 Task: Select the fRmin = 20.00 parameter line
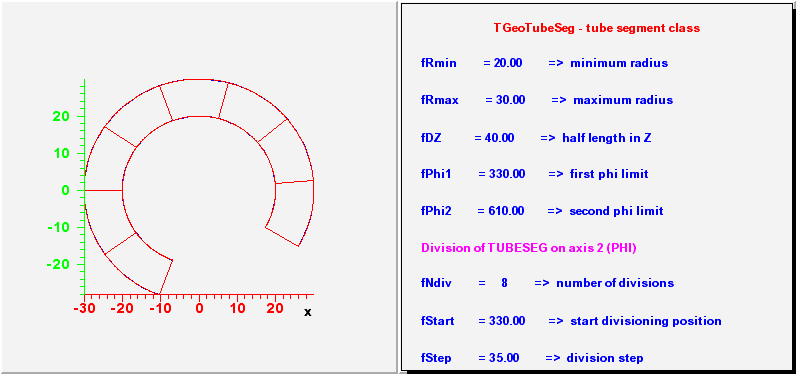[x=544, y=63]
